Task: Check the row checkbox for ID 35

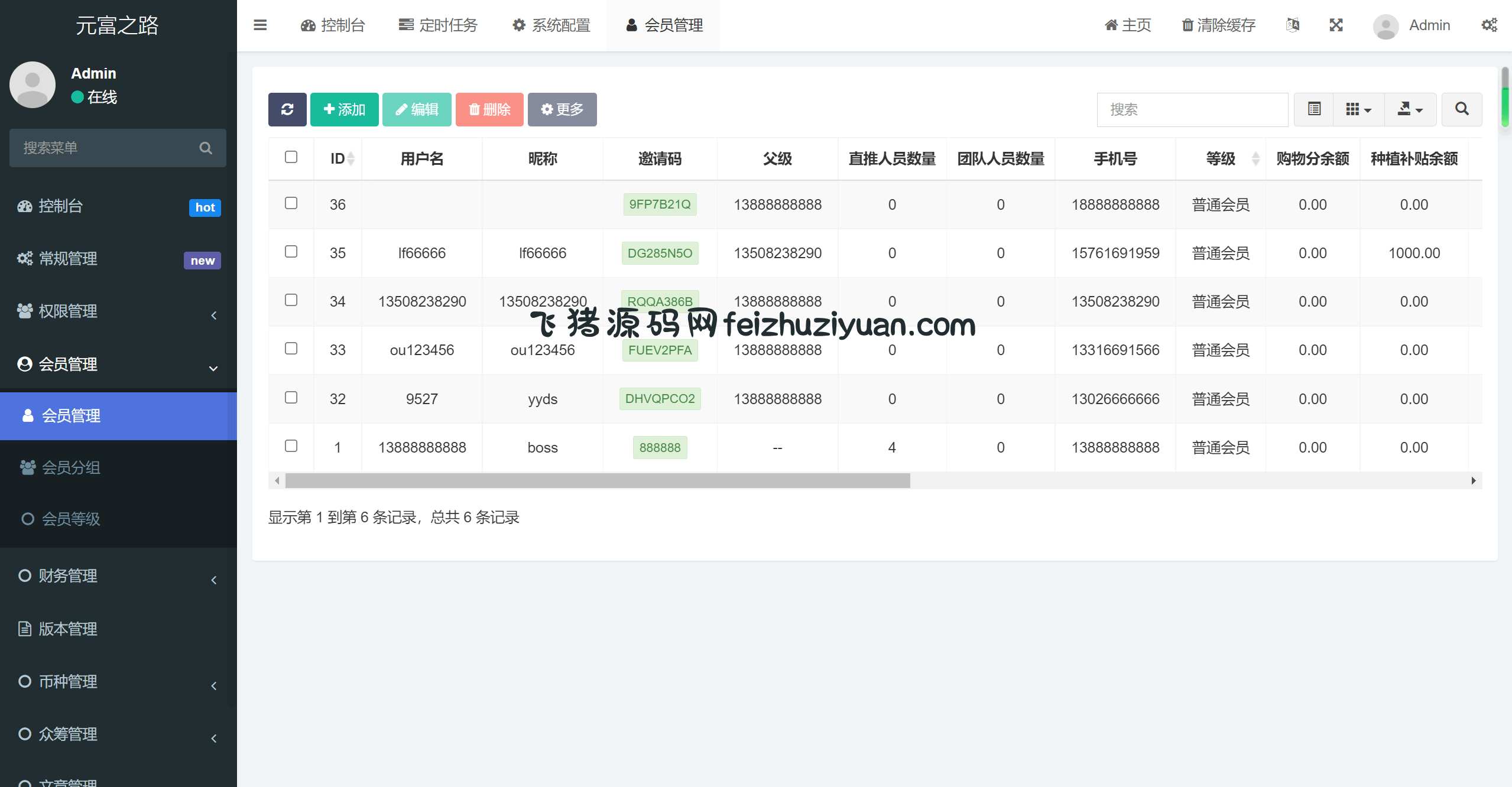Action: pyautogui.click(x=291, y=252)
